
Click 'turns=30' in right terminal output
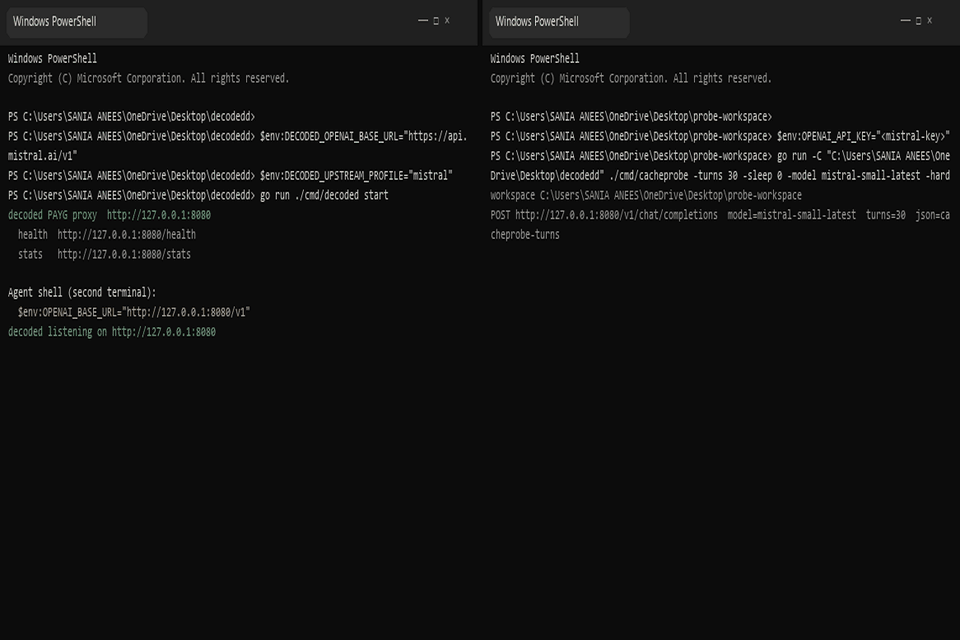[885, 215]
